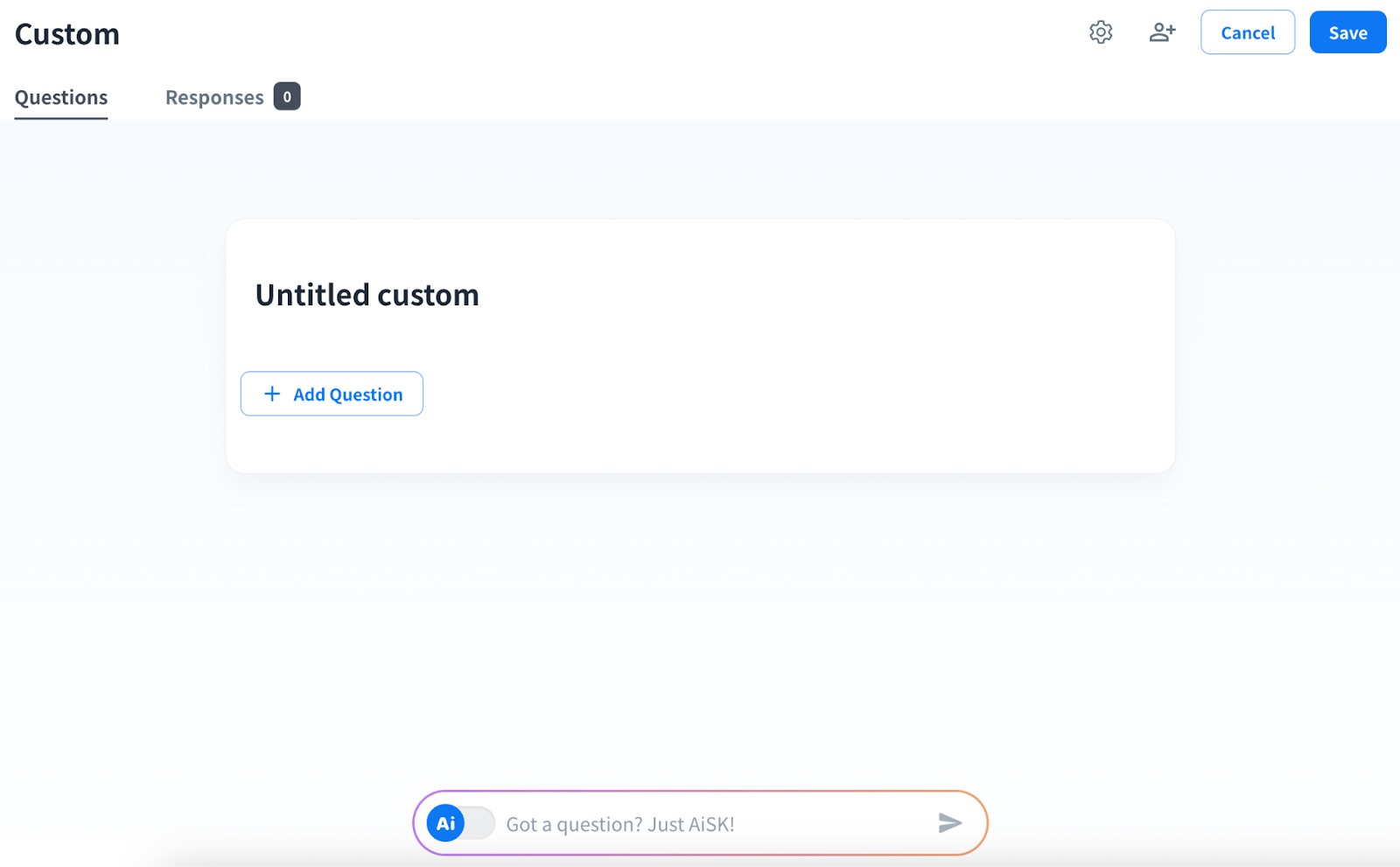1400x867 pixels.
Task: Toggle the AiSK assistant switch
Action: click(461, 823)
